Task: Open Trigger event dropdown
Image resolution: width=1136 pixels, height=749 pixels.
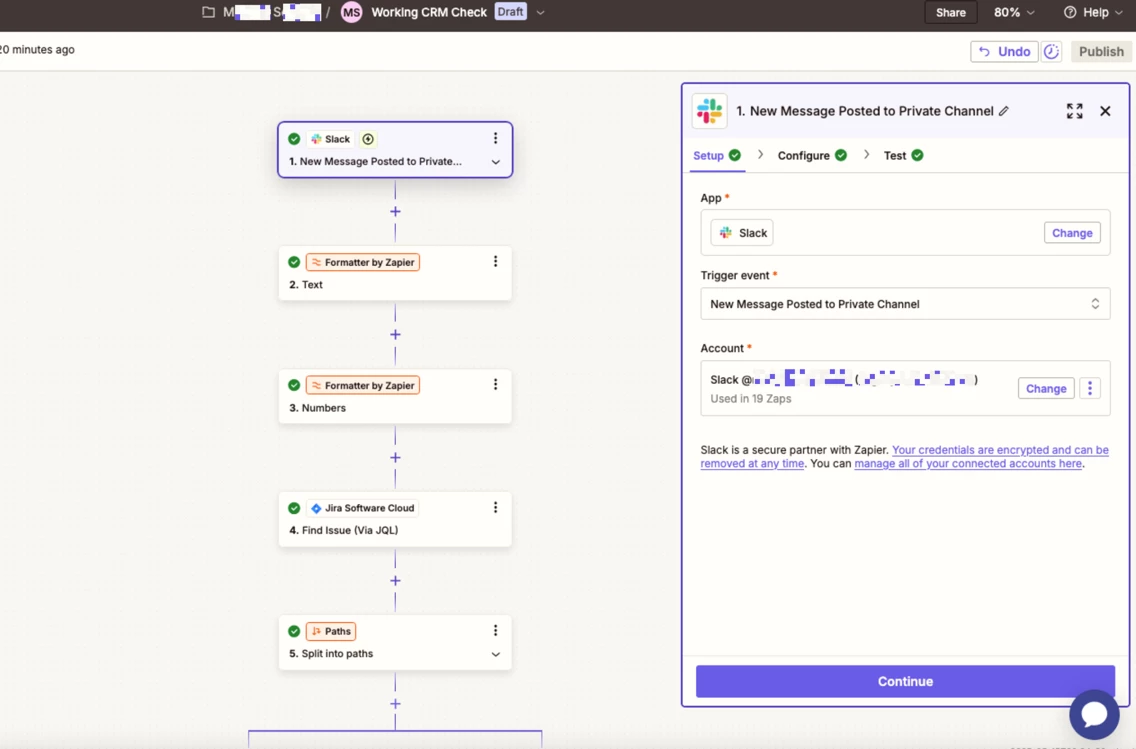Action: tap(905, 304)
